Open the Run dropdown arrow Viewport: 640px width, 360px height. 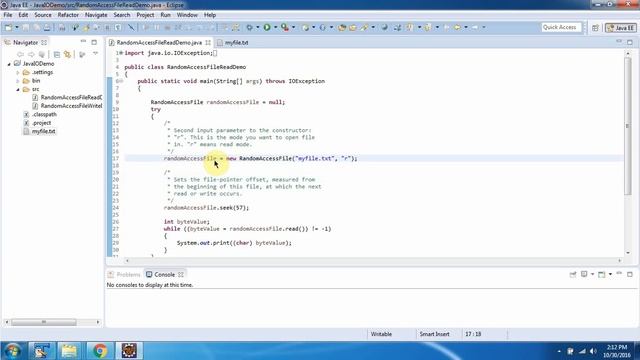tap(276, 27)
